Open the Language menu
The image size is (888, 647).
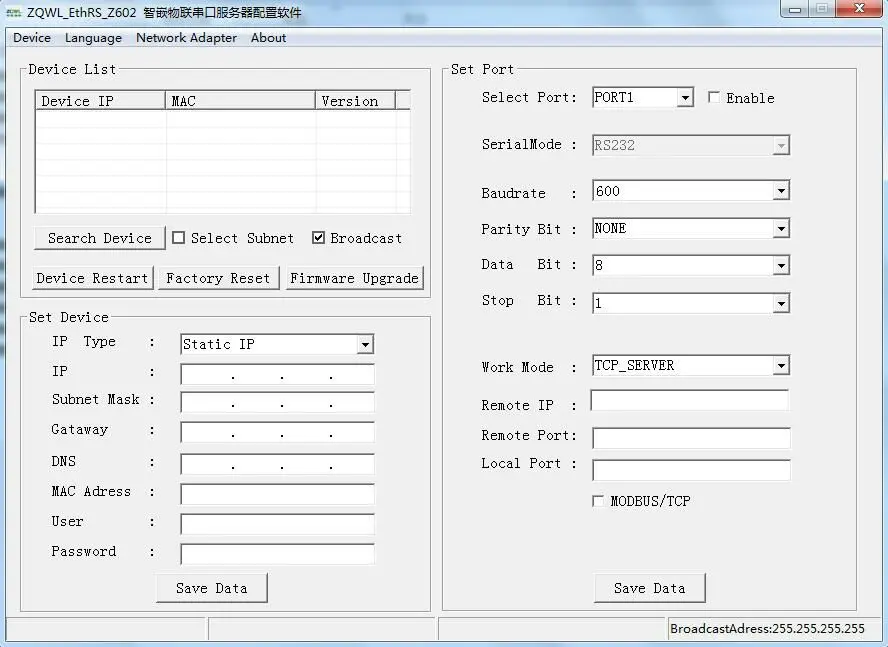click(93, 37)
